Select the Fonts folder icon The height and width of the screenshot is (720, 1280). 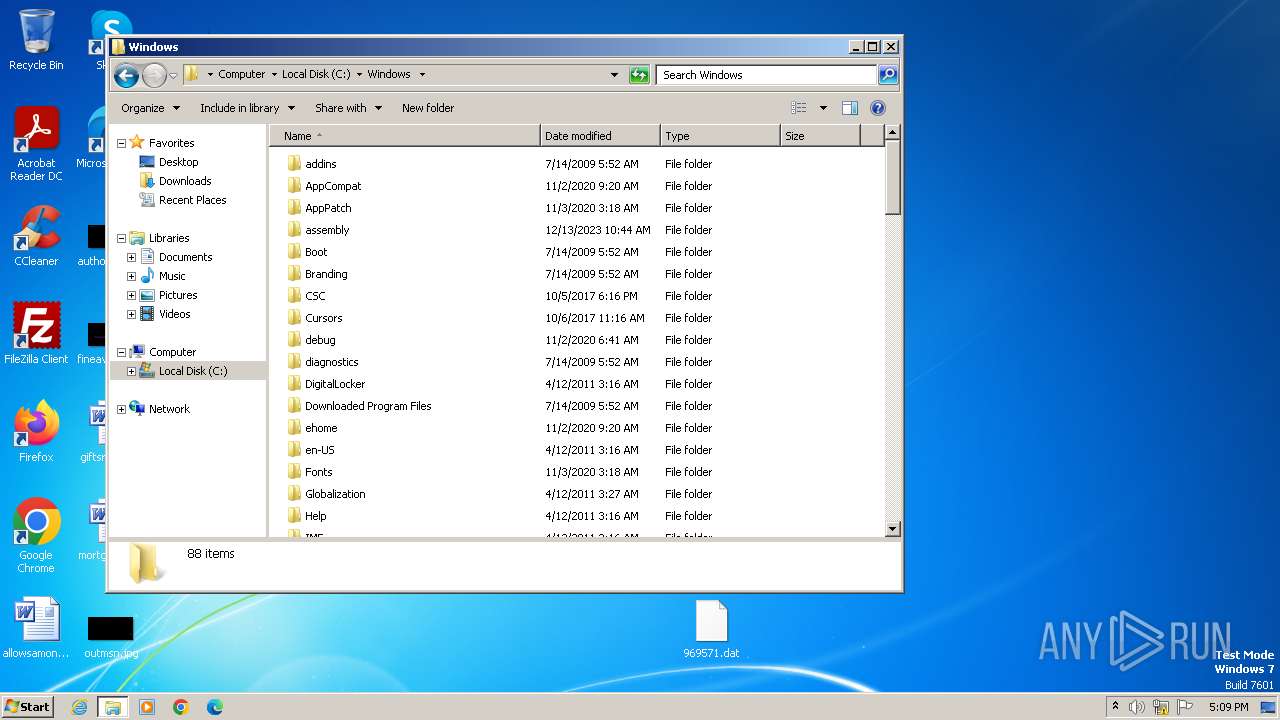[x=294, y=472]
